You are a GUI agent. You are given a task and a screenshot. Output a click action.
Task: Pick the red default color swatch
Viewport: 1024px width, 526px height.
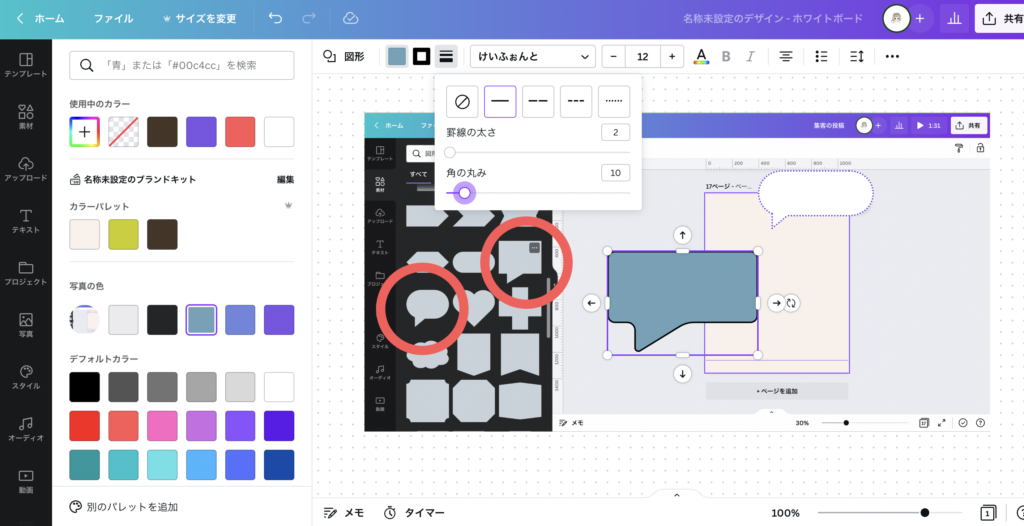click(x=84, y=425)
